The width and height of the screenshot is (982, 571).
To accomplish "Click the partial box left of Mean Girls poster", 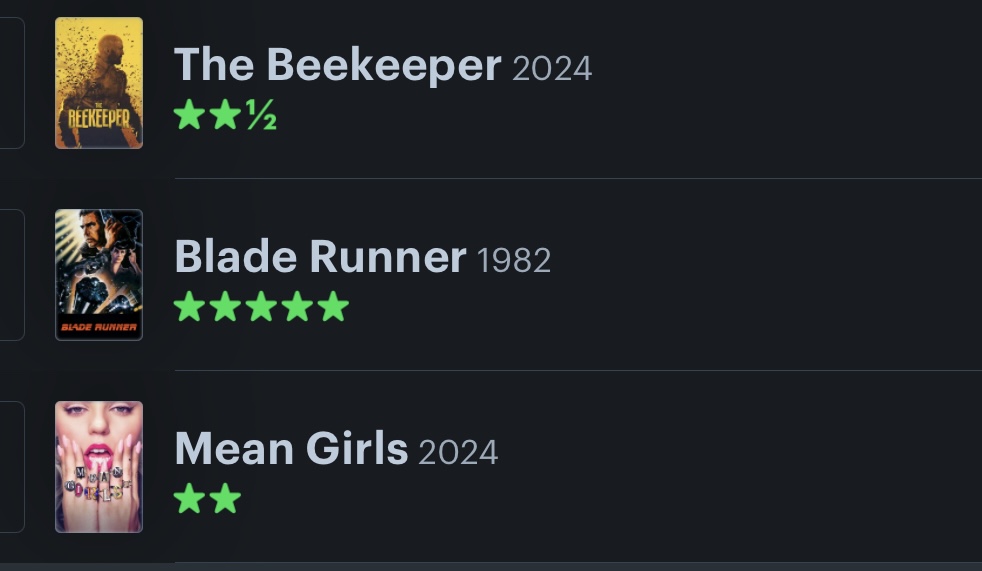I will tap(11, 467).
